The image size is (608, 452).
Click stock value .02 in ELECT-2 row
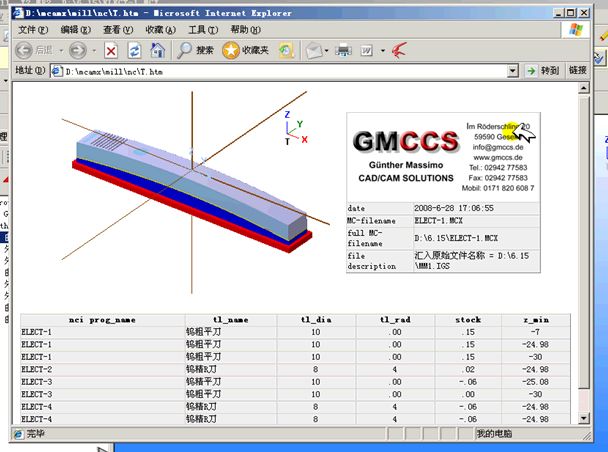470,369
